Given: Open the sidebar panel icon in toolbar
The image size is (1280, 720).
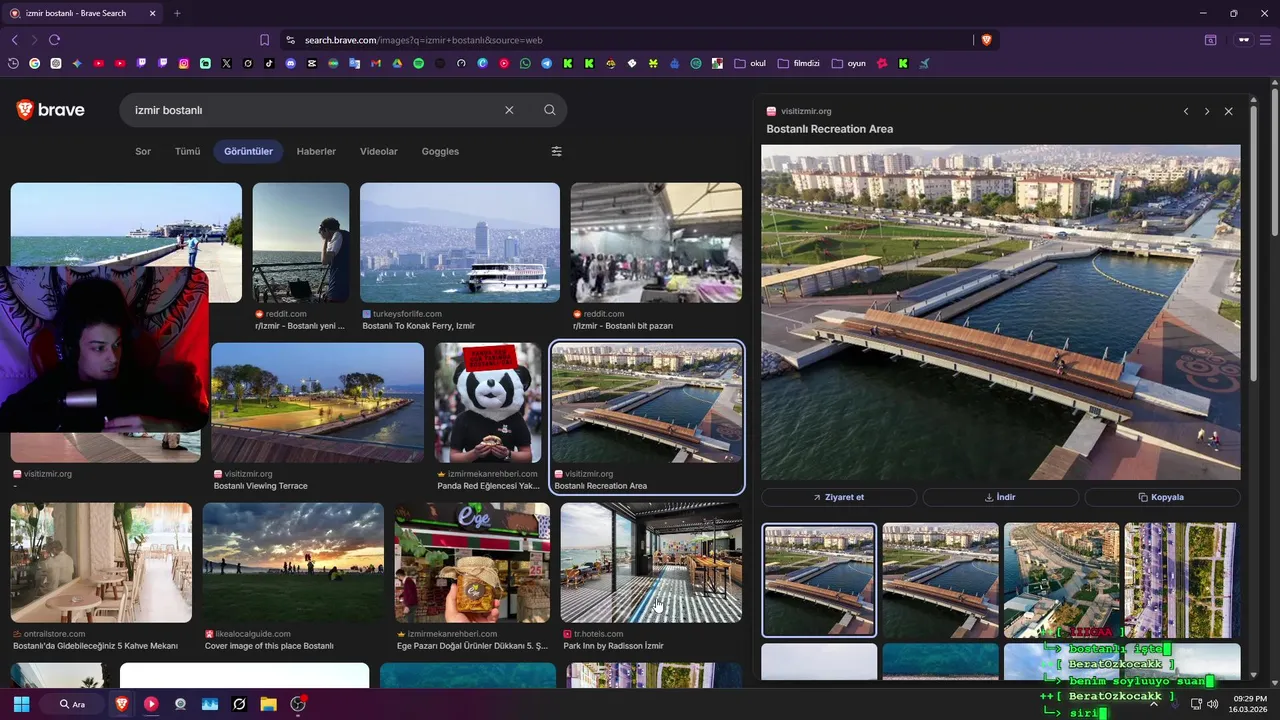Looking at the screenshot, I should click(1210, 40).
